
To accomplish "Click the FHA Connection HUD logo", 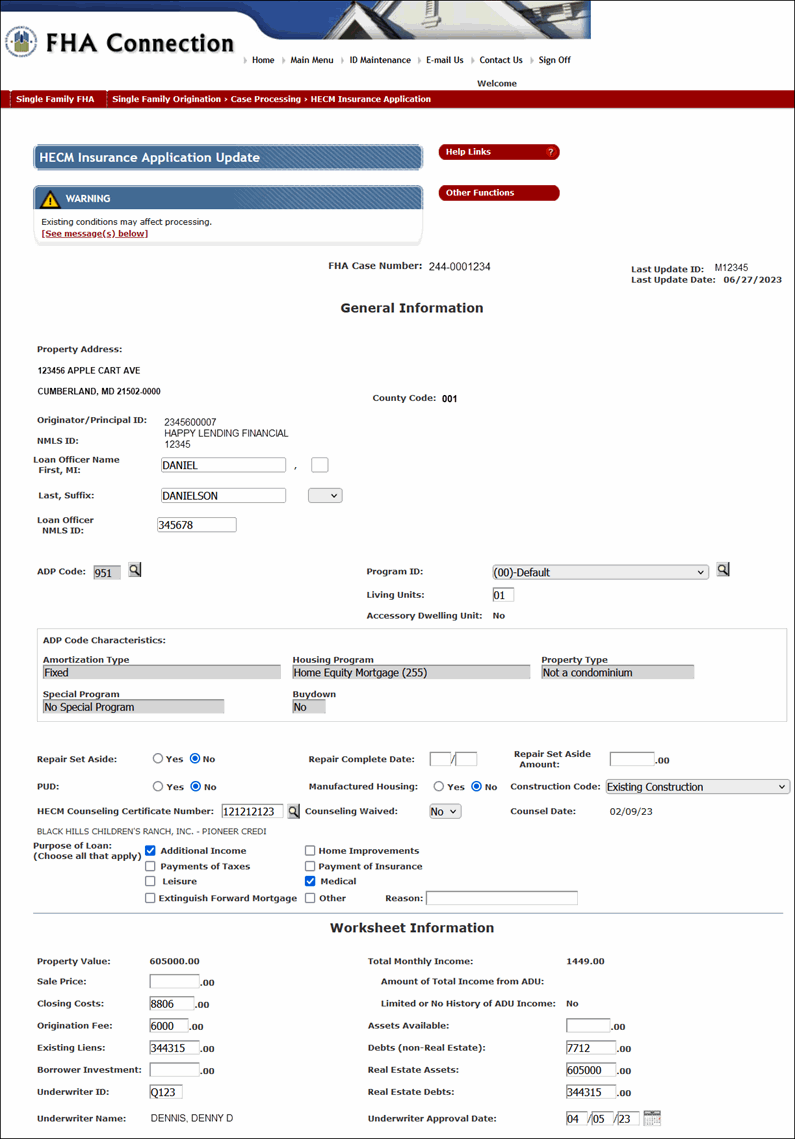I will (x=21, y=42).
